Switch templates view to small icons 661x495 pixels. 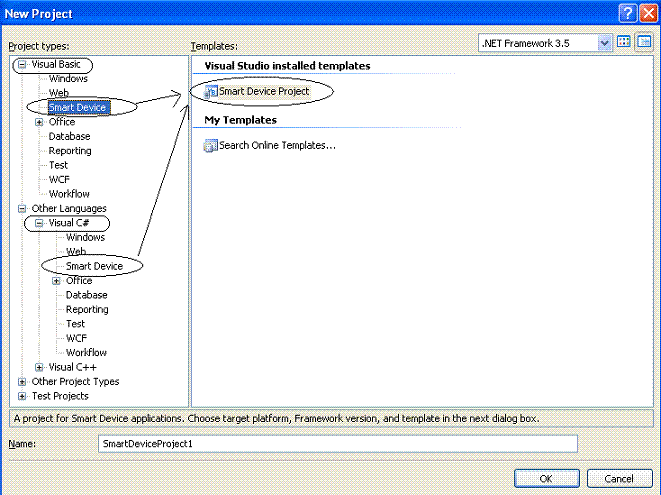point(644,42)
